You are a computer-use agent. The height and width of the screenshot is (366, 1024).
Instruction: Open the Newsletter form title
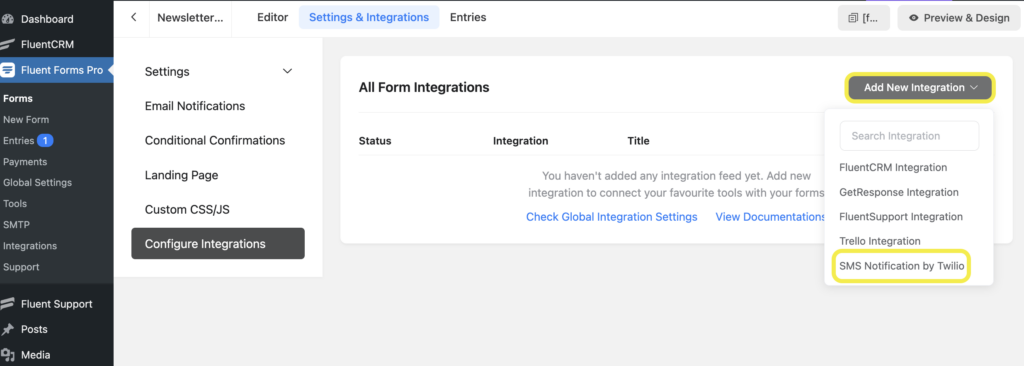coord(190,18)
